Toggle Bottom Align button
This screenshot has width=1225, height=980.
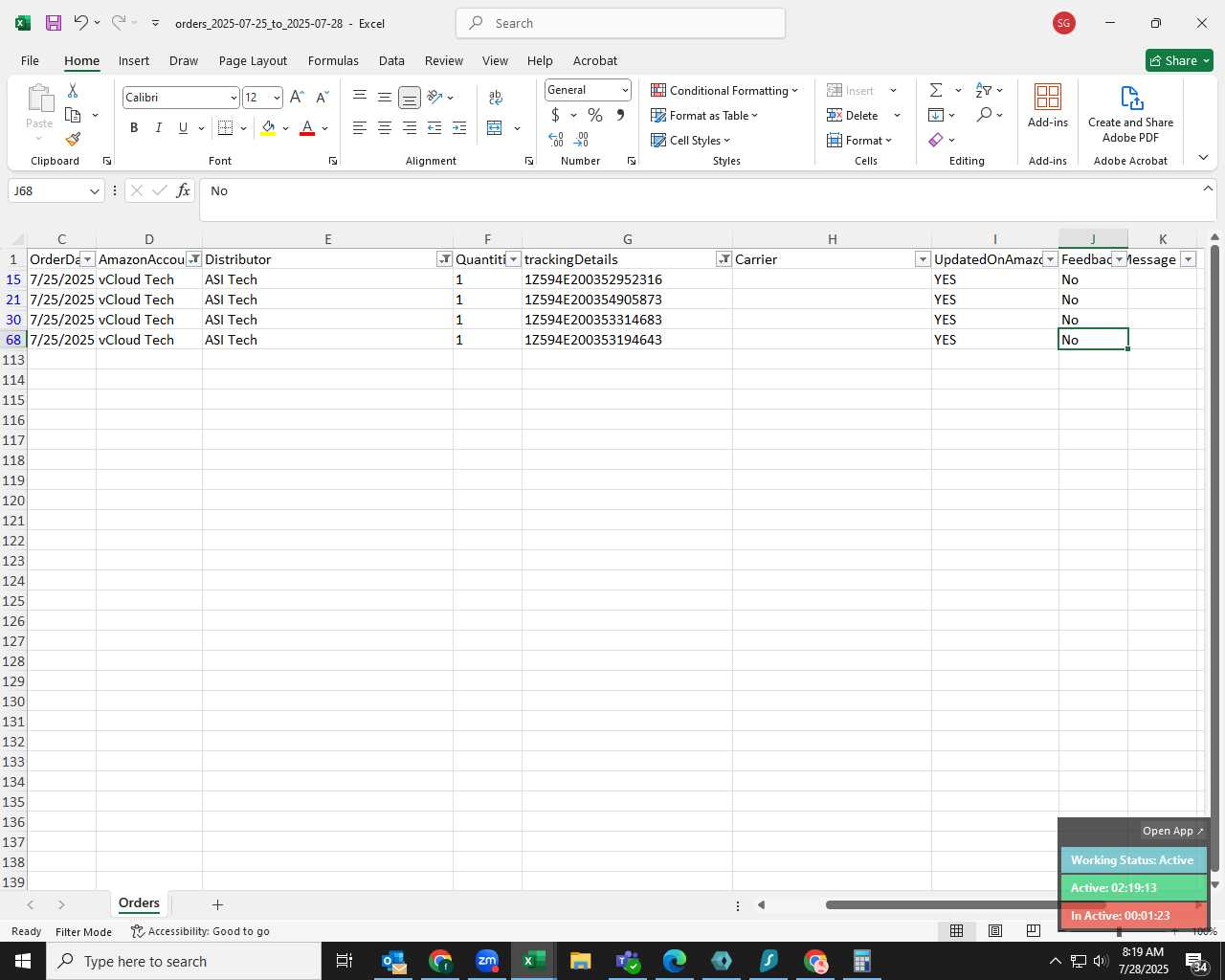[x=410, y=97]
